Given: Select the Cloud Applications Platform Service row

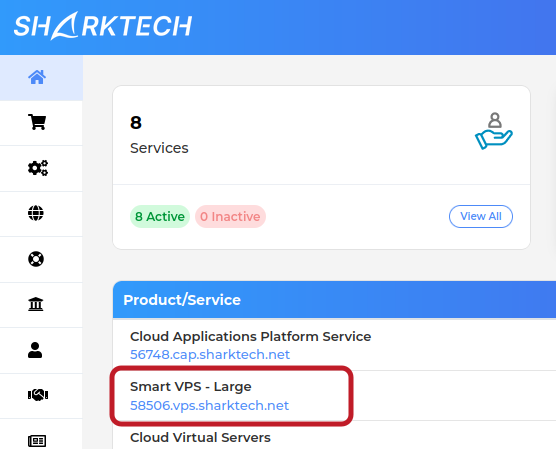Looking at the screenshot, I should (x=334, y=345).
